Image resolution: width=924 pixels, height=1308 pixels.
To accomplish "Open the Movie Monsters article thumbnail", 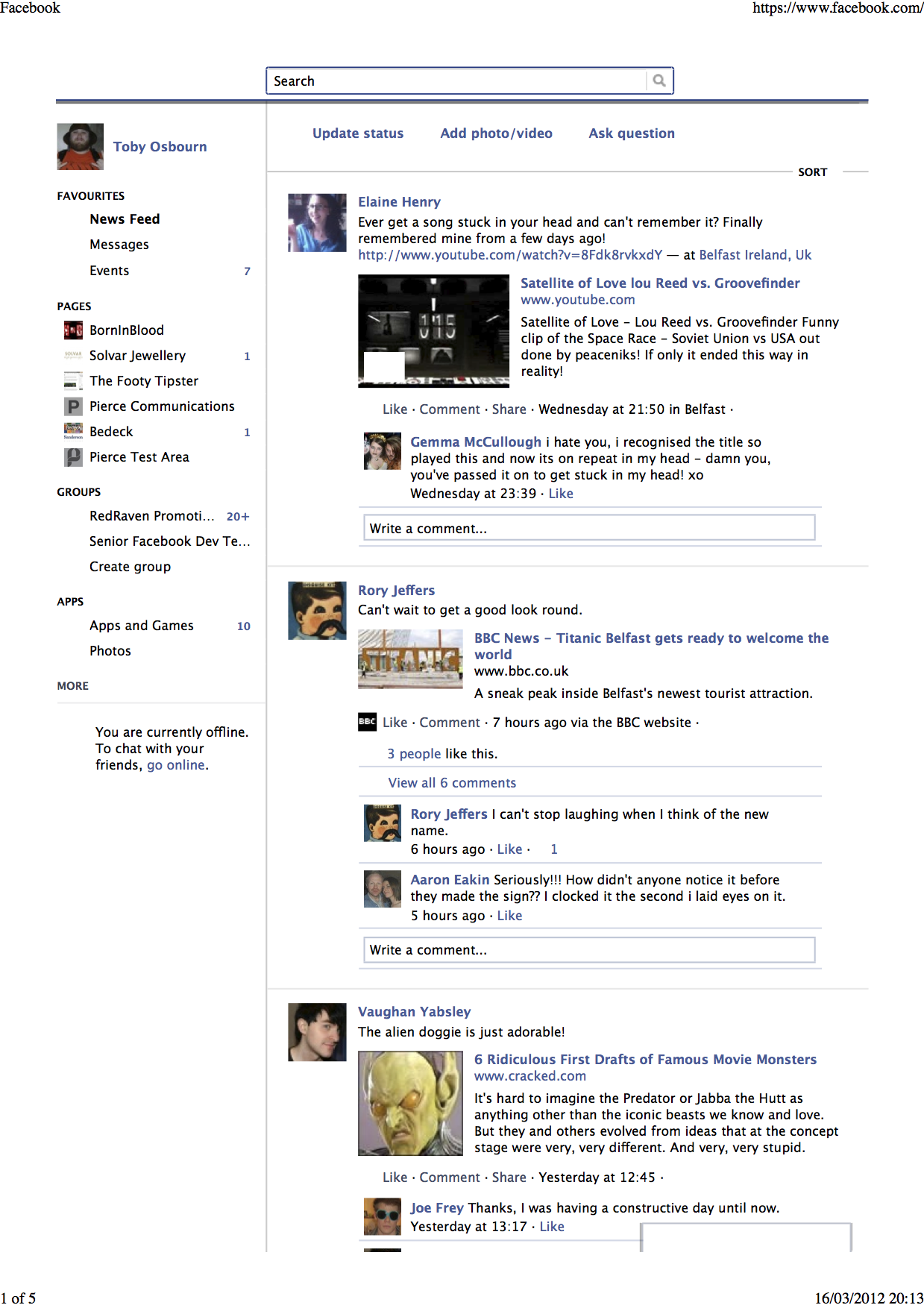I will tap(410, 1104).
